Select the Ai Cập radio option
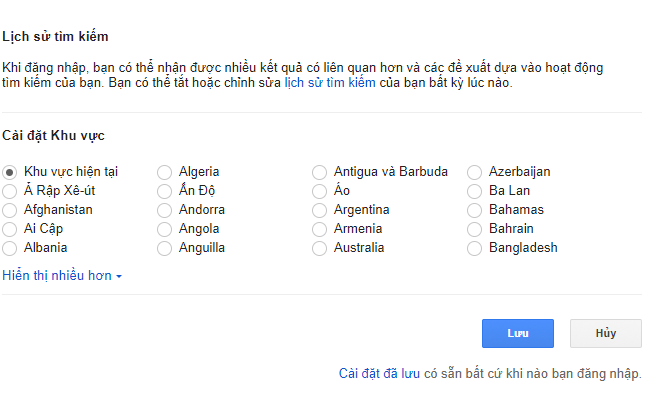Image resolution: width=670 pixels, height=420 pixels. coord(10,229)
